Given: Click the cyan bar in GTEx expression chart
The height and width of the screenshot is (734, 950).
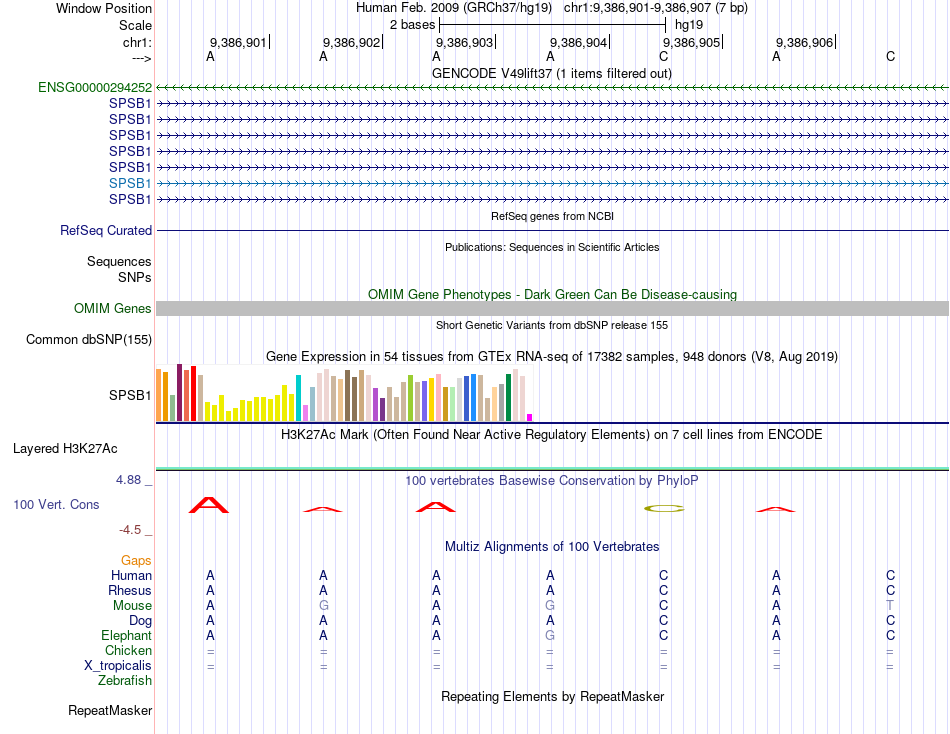Looking at the screenshot, I should pyautogui.click(x=298, y=398).
